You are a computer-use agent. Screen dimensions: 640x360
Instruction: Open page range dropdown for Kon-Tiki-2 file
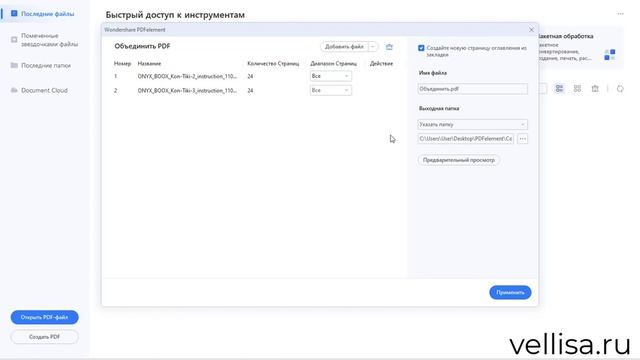click(x=331, y=76)
